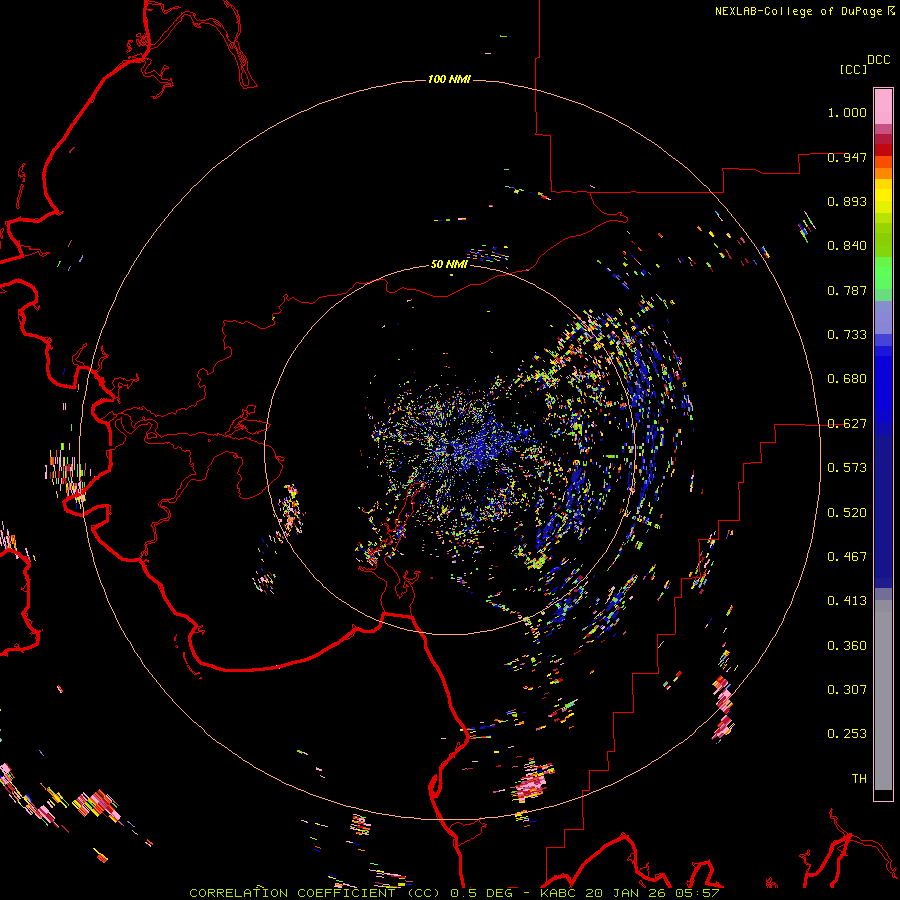This screenshot has height=900, width=900.
Task: Select the 0.627 legend value
Action: (x=847, y=424)
